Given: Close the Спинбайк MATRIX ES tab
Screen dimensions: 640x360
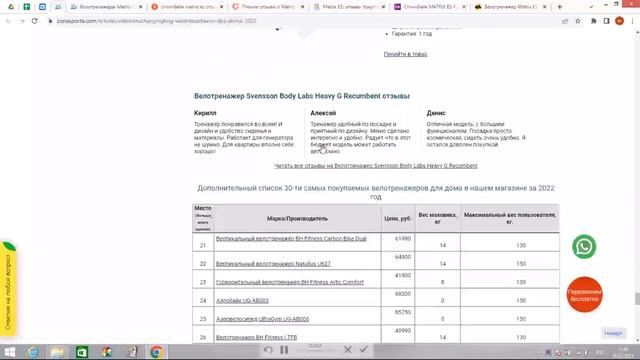Looking at the screenshot, I should (464, 7).
